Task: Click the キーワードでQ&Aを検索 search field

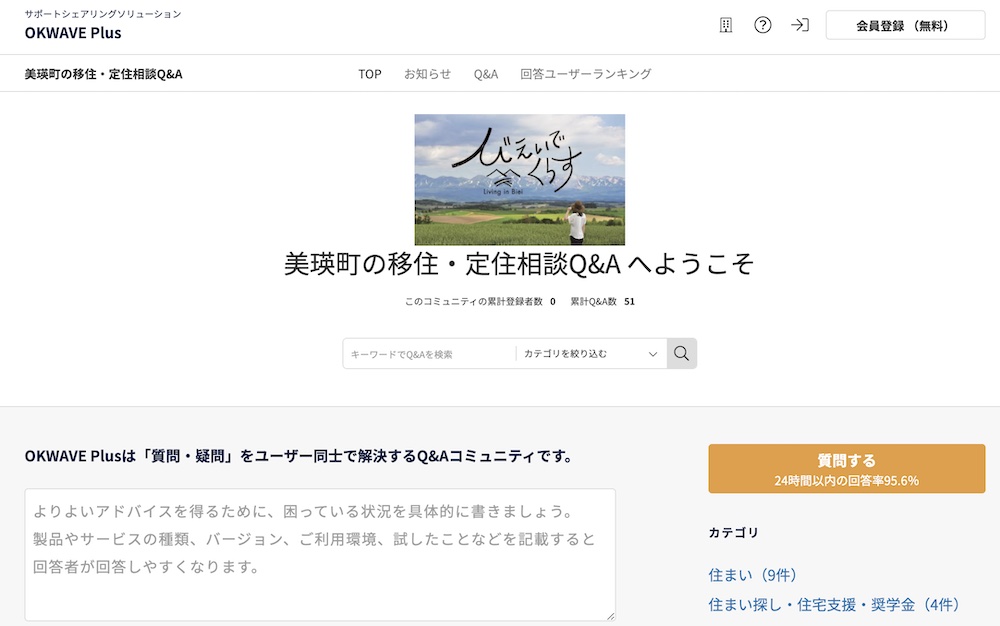Action: [430, 353]
